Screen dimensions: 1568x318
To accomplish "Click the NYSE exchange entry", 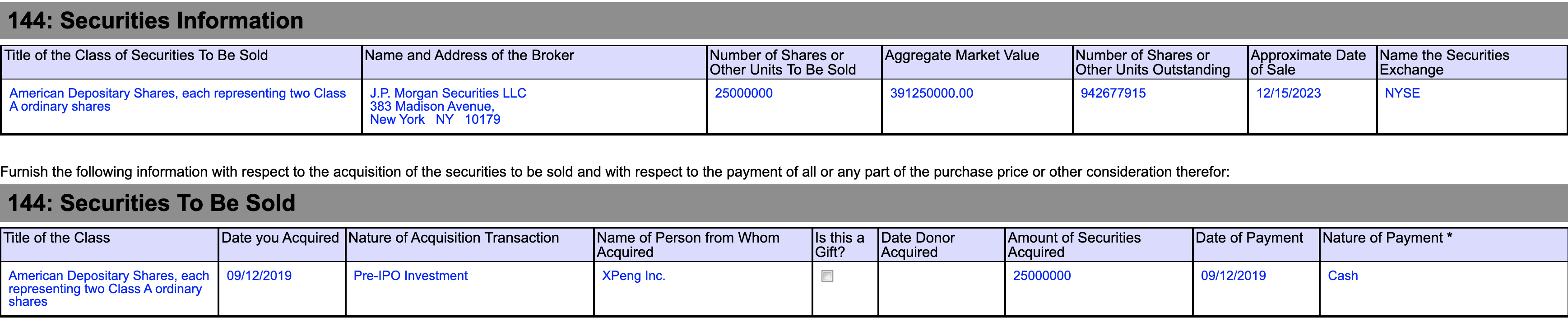I will 1402,93.
